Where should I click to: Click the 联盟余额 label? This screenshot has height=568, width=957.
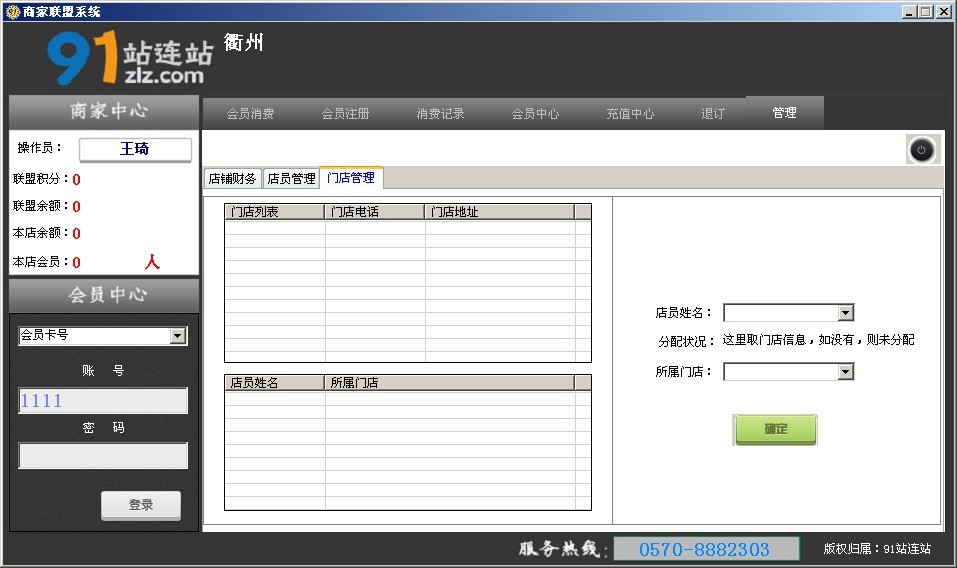tap(40, 206)
